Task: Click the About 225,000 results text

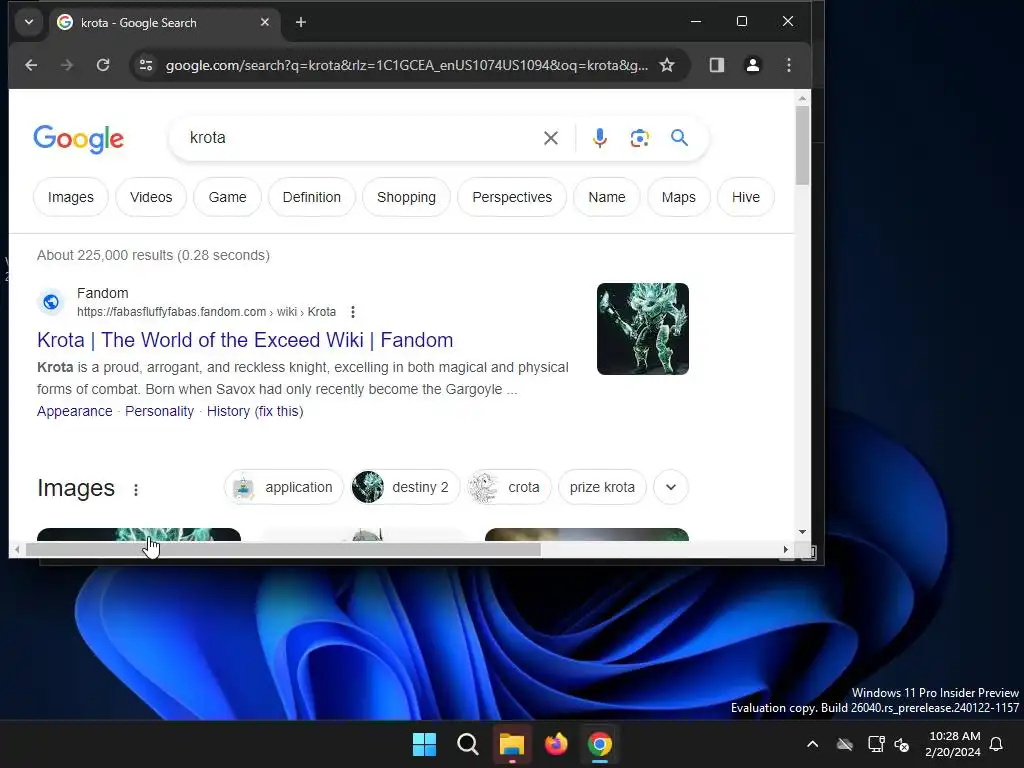Action: 153,255
